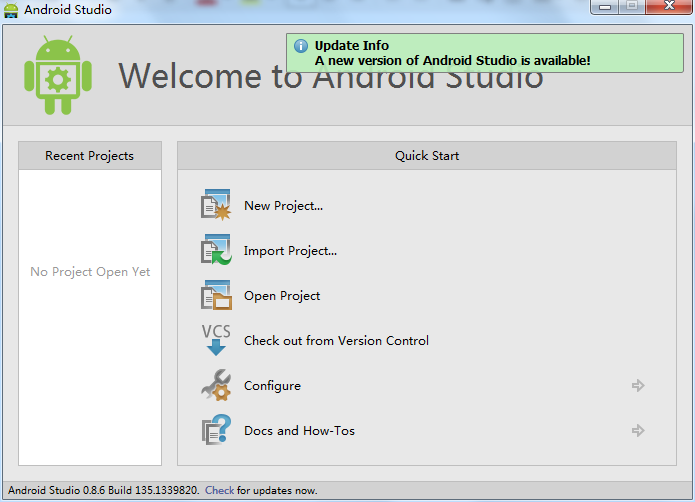The height and width of the screenshot is (502, 695).
Task: Expand the Docs and How-Tos arrow
Action: [638, 430]
